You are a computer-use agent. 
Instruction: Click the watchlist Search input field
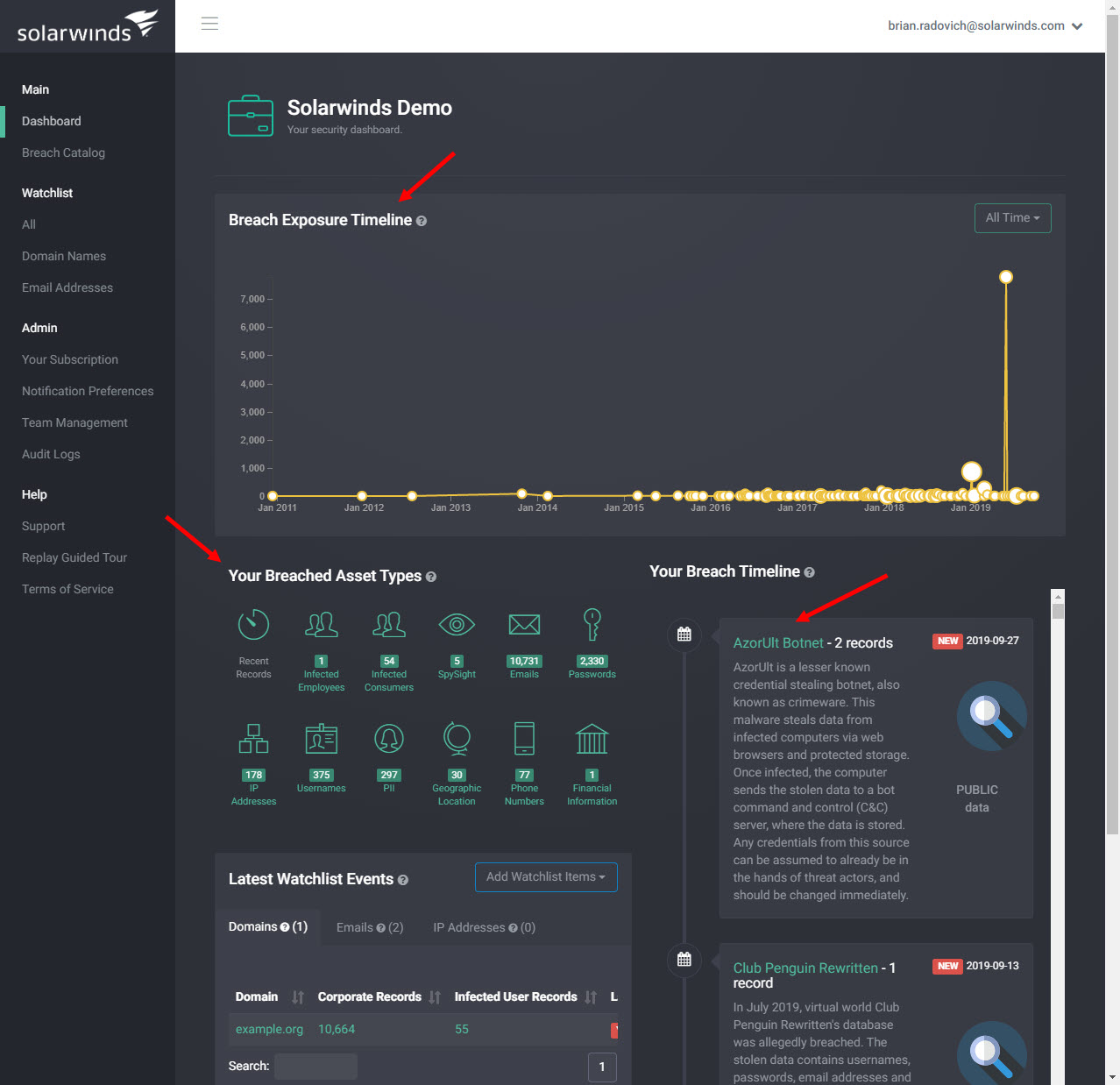click(x=315, y=1067)
